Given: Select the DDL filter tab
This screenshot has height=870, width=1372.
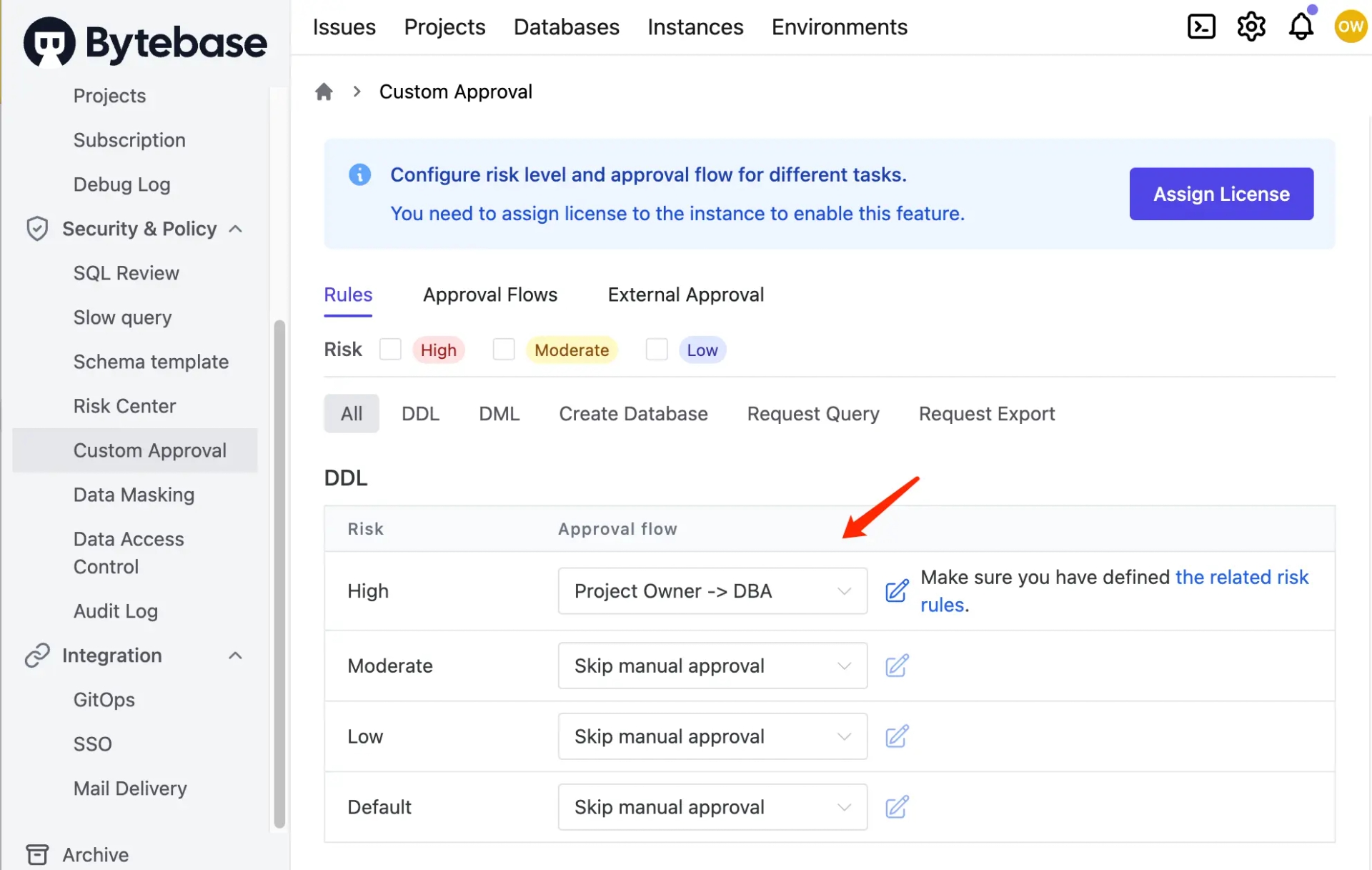Looking at the screenshot, I should (420, 413).
